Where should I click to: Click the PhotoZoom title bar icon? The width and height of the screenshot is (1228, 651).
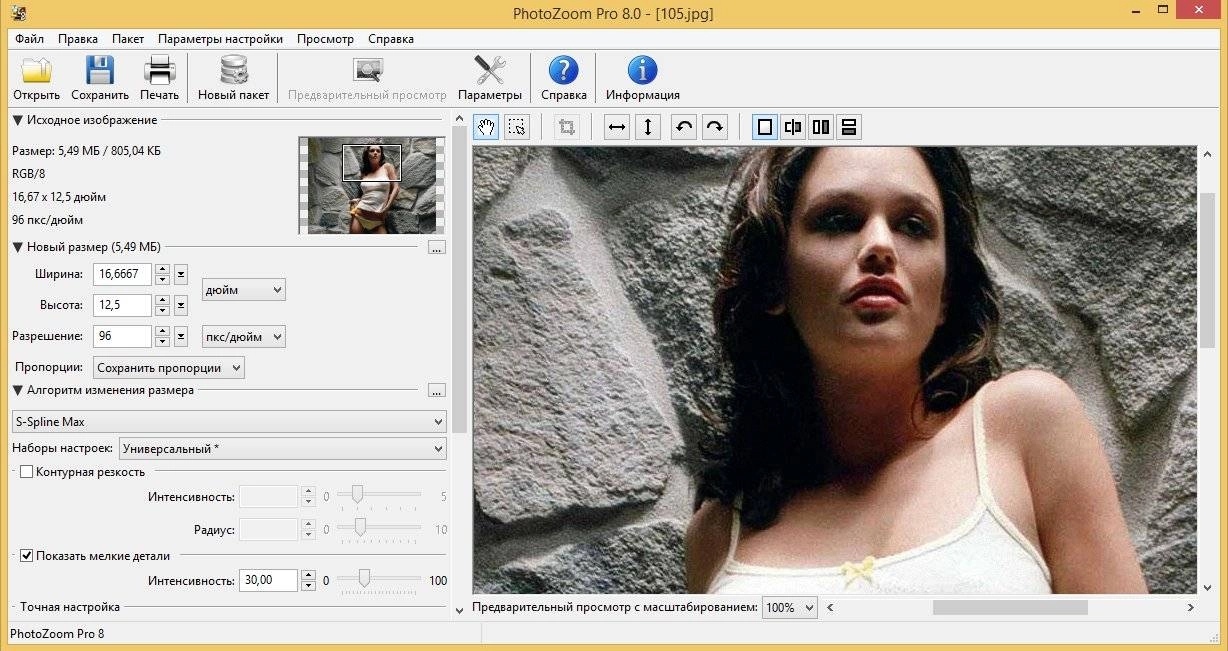pyautogui.click(x=18, y=14)
